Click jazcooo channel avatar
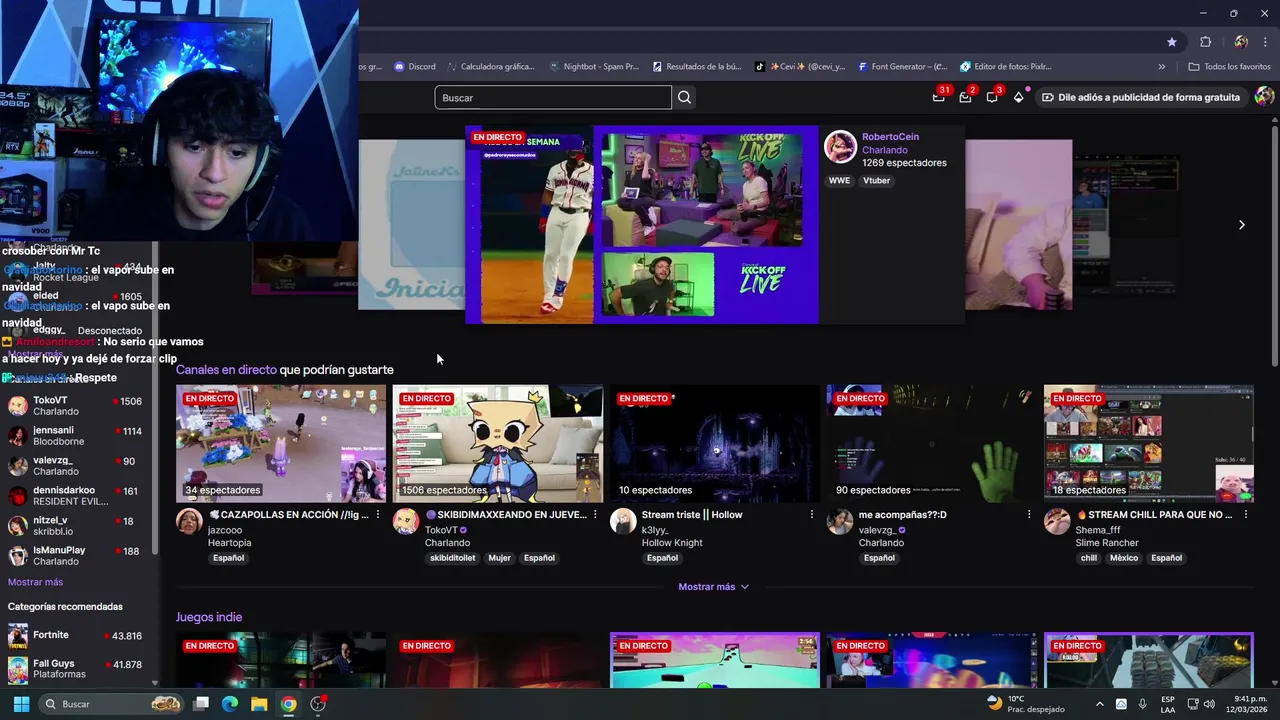Screen dimensions: 1280x720 189,521
